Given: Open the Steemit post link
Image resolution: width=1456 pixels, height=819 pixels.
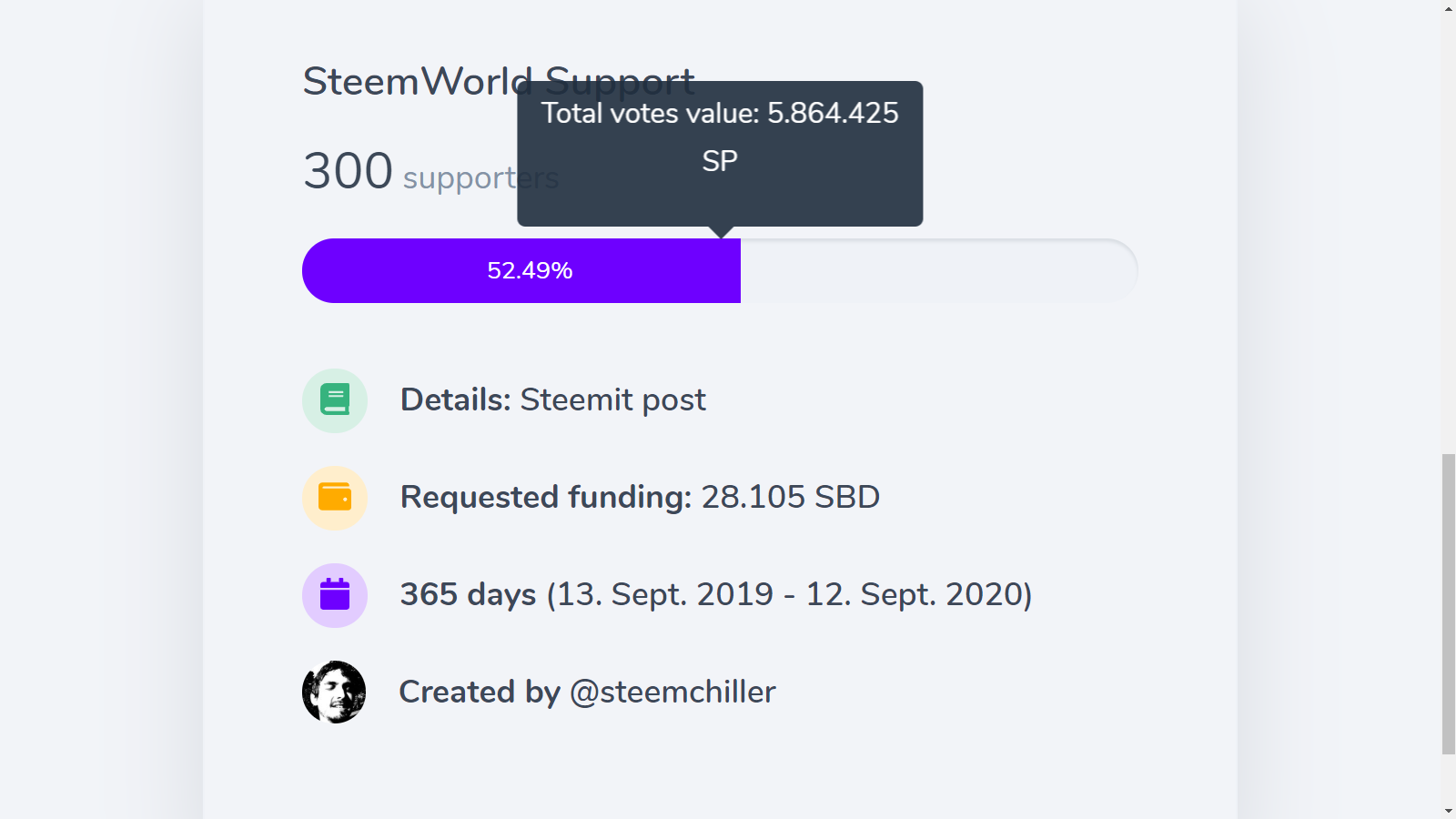Looking at the screenshot, I should [x=612, y=400].
